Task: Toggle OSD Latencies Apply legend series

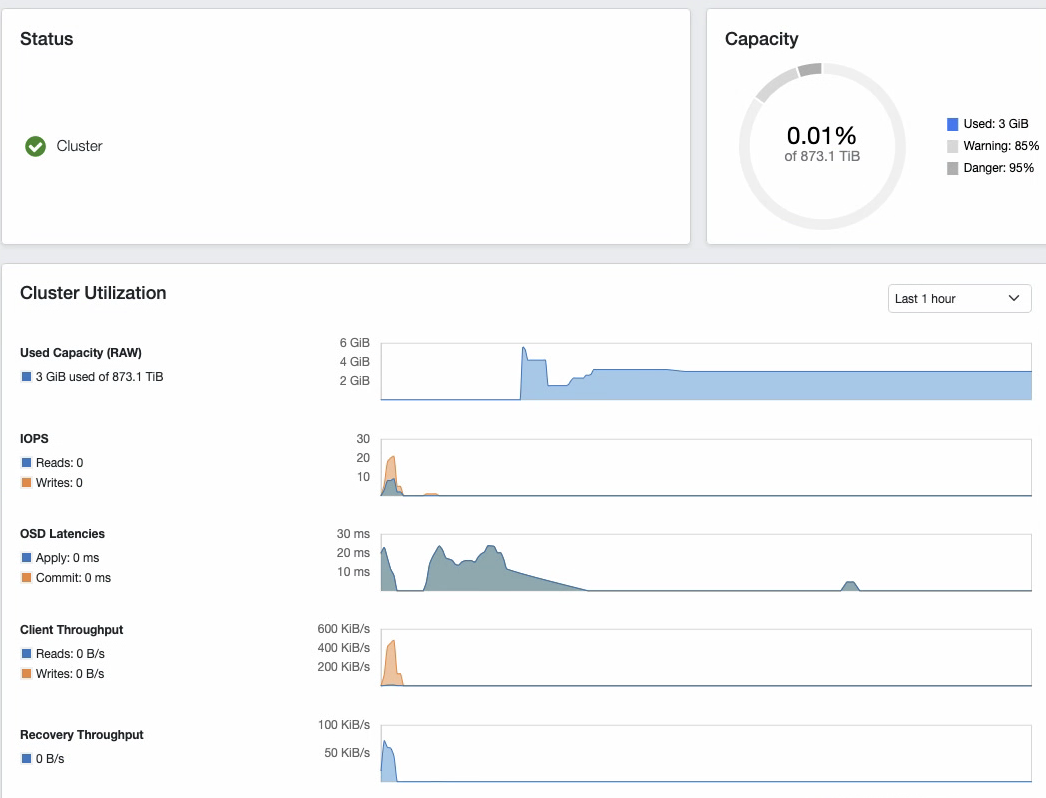Action: point(26,558)
